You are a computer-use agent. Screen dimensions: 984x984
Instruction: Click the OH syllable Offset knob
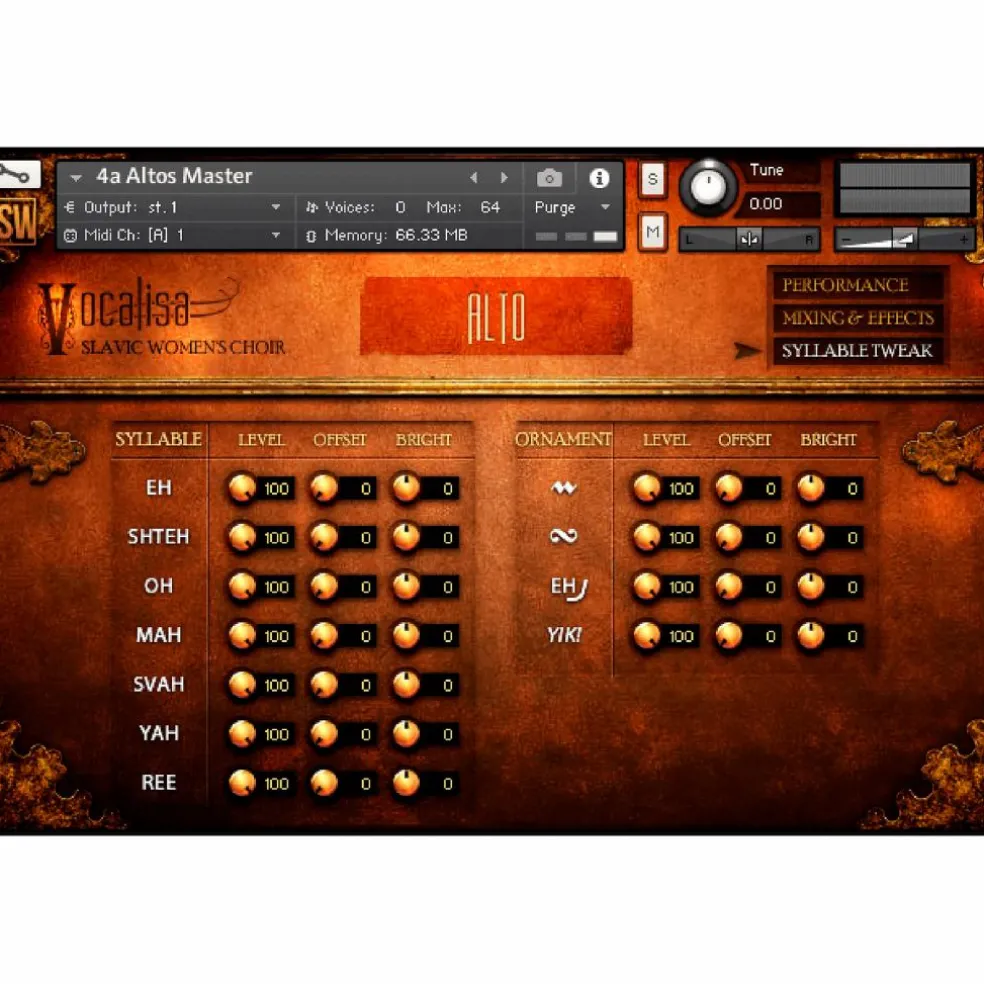coord(324,587)
